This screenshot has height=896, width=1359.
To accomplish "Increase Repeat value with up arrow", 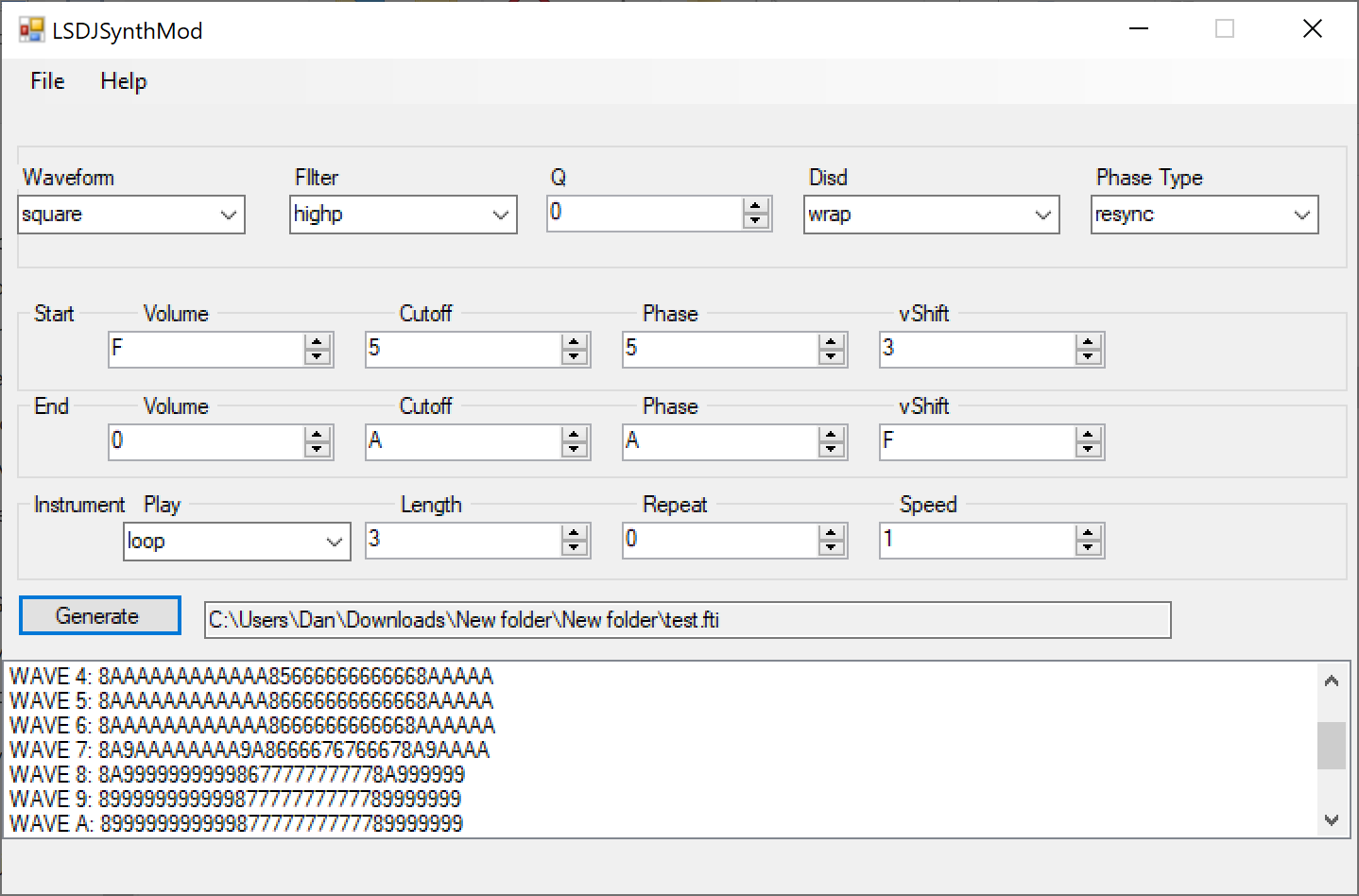I will (832, 533).
